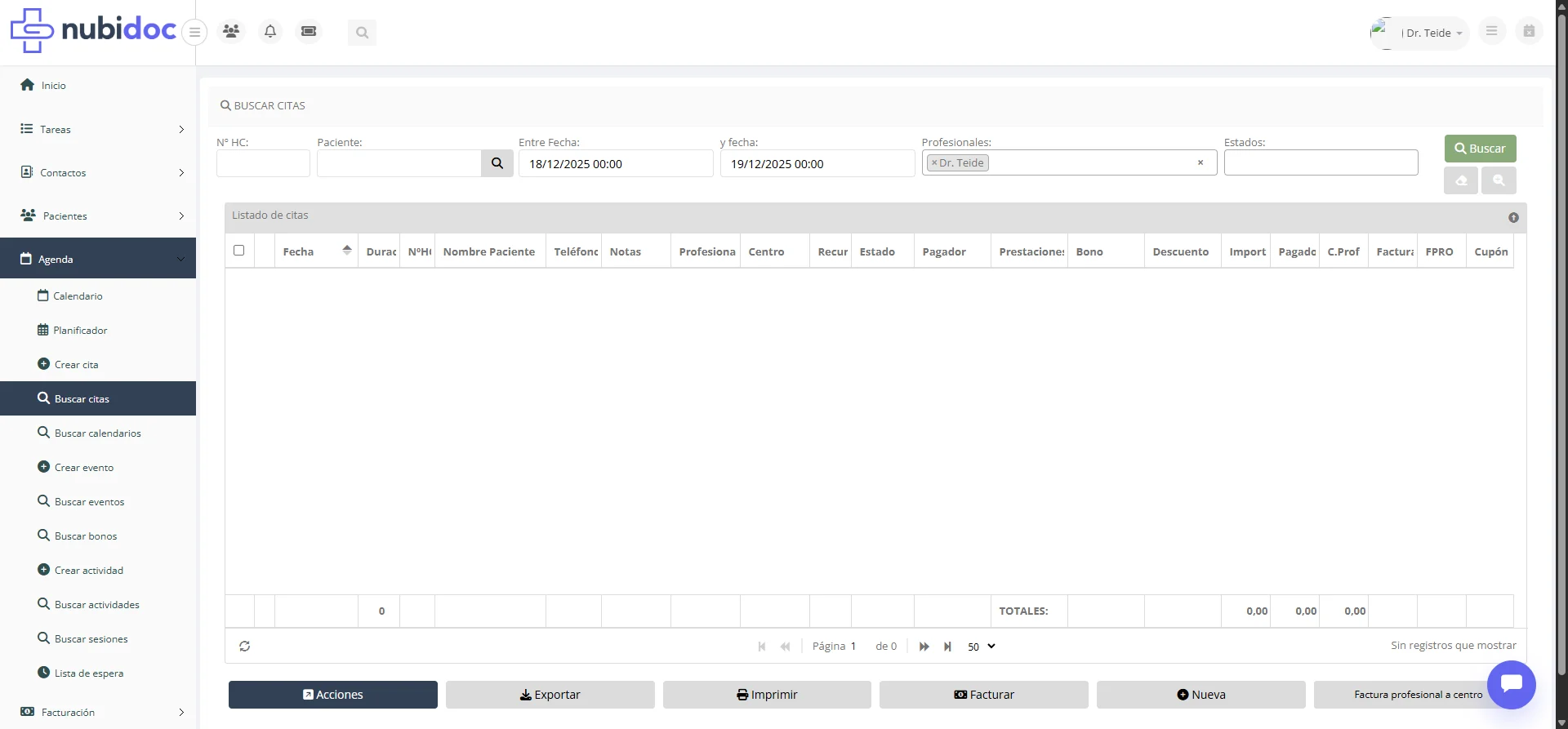
Task: Open Buscar bonos in sidebar
Action: 98,536
